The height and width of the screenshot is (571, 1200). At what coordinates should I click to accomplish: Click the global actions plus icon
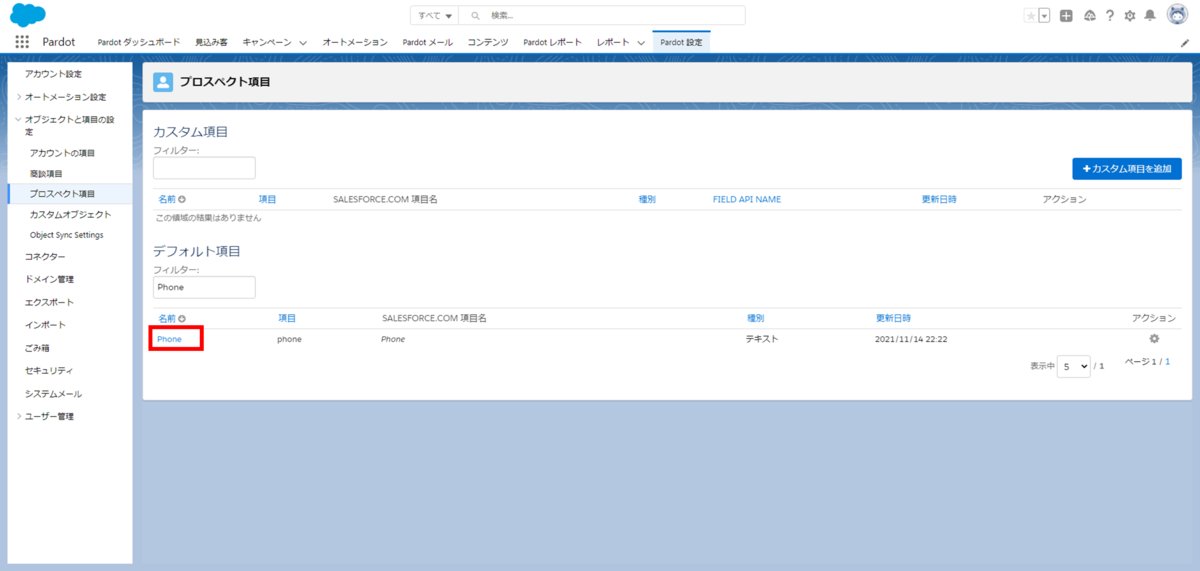pyautogui.click(x=1067, y=15)
